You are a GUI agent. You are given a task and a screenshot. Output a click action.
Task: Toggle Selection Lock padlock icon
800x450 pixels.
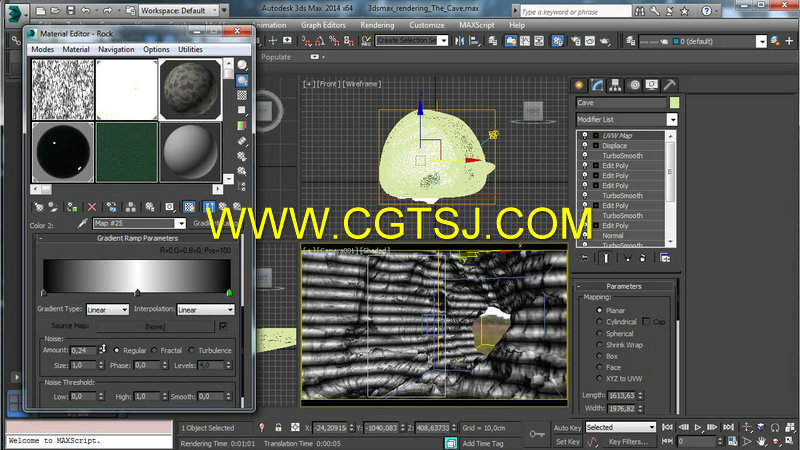(x=278, y=428)
